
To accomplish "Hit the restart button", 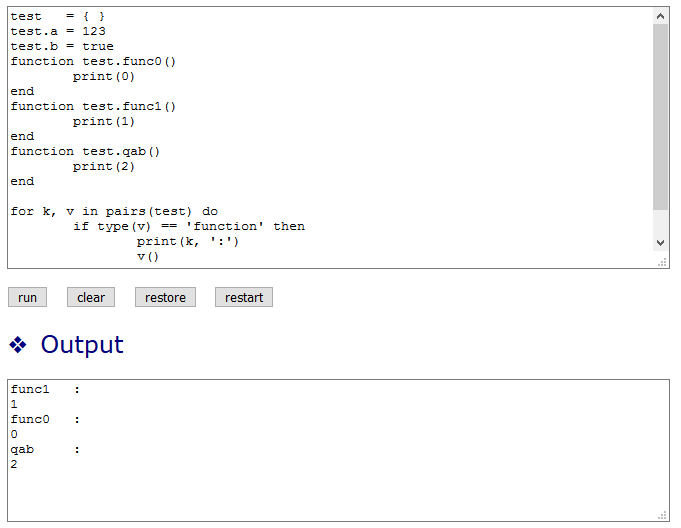I will (244, 297).
